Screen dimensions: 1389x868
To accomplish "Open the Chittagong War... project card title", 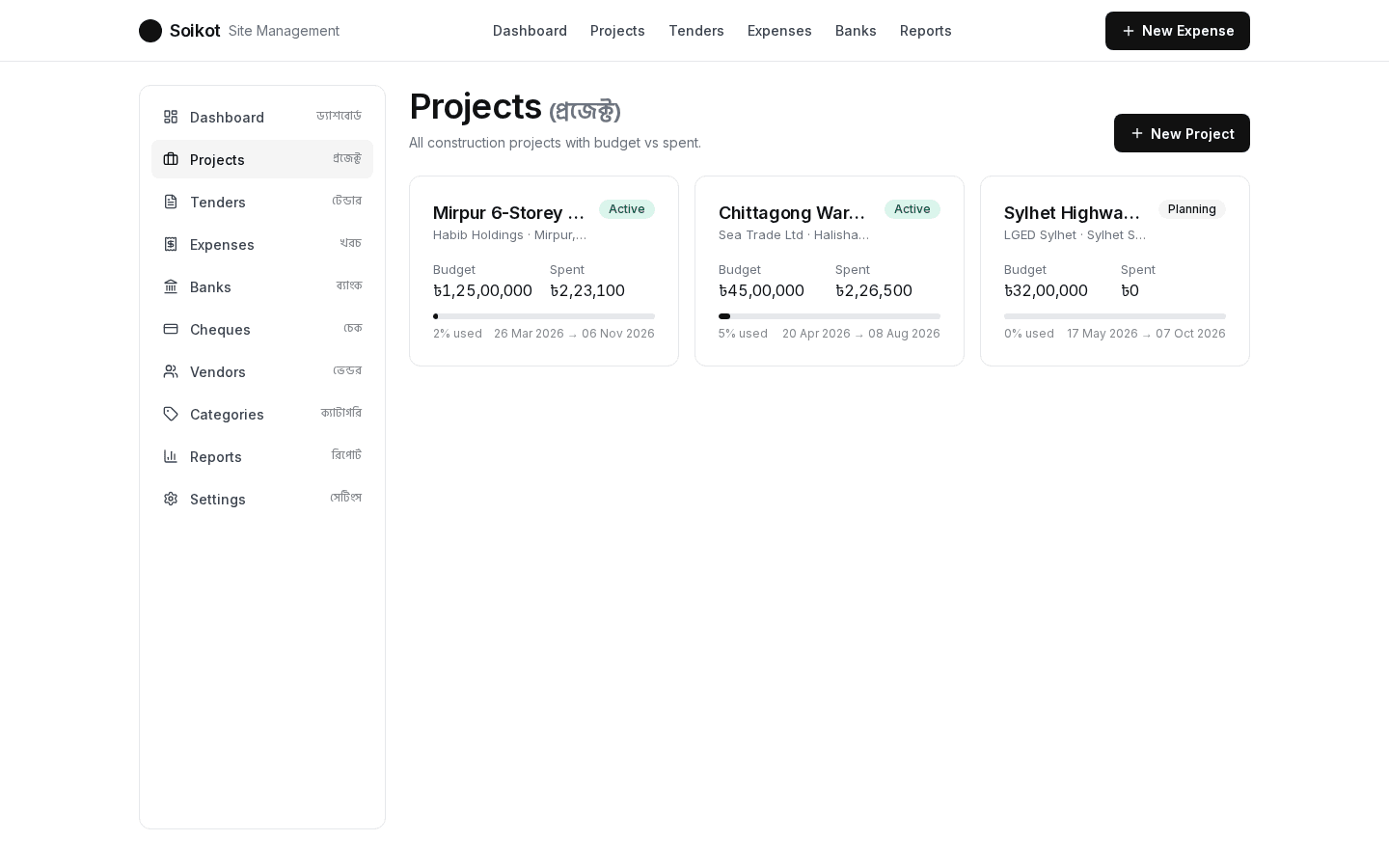I will click(x=792, y=213).
